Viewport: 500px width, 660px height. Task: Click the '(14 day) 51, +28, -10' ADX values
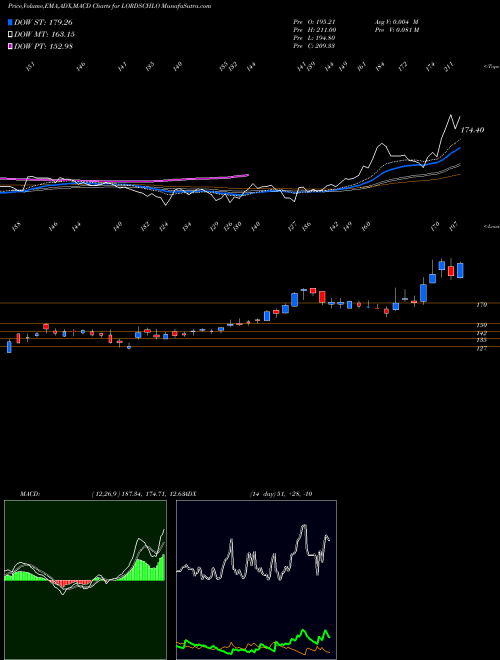click(281, 494)
